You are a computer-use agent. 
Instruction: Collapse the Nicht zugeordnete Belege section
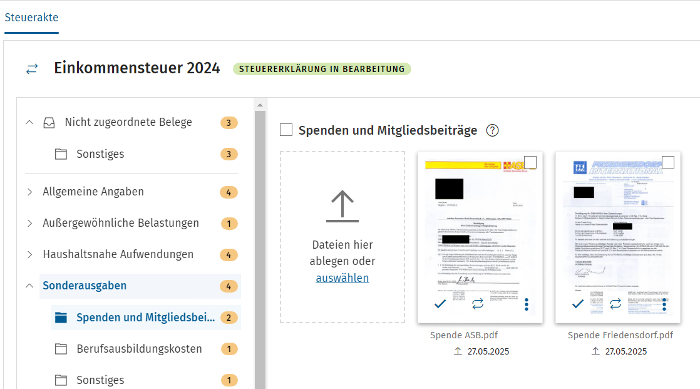coord(29,122)
